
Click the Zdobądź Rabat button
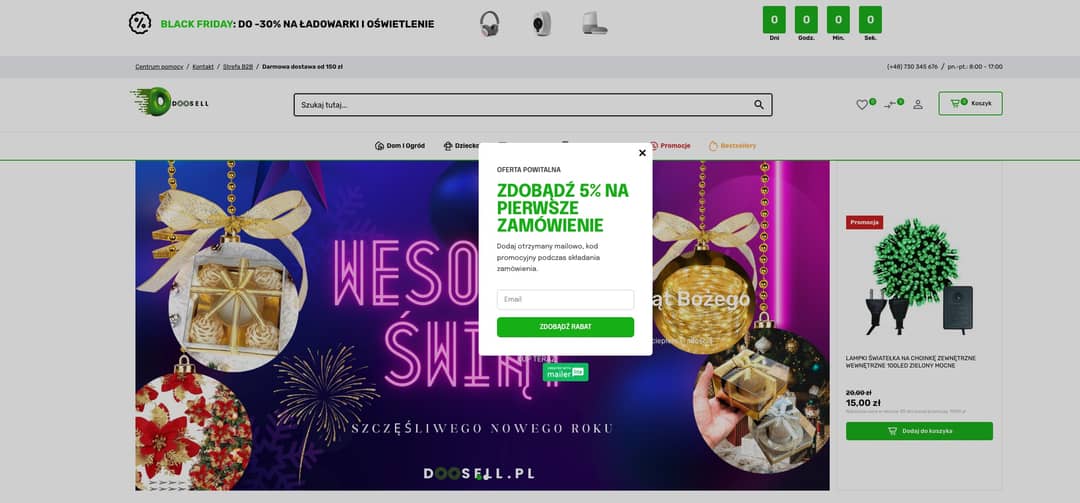(x=565, y=327)
